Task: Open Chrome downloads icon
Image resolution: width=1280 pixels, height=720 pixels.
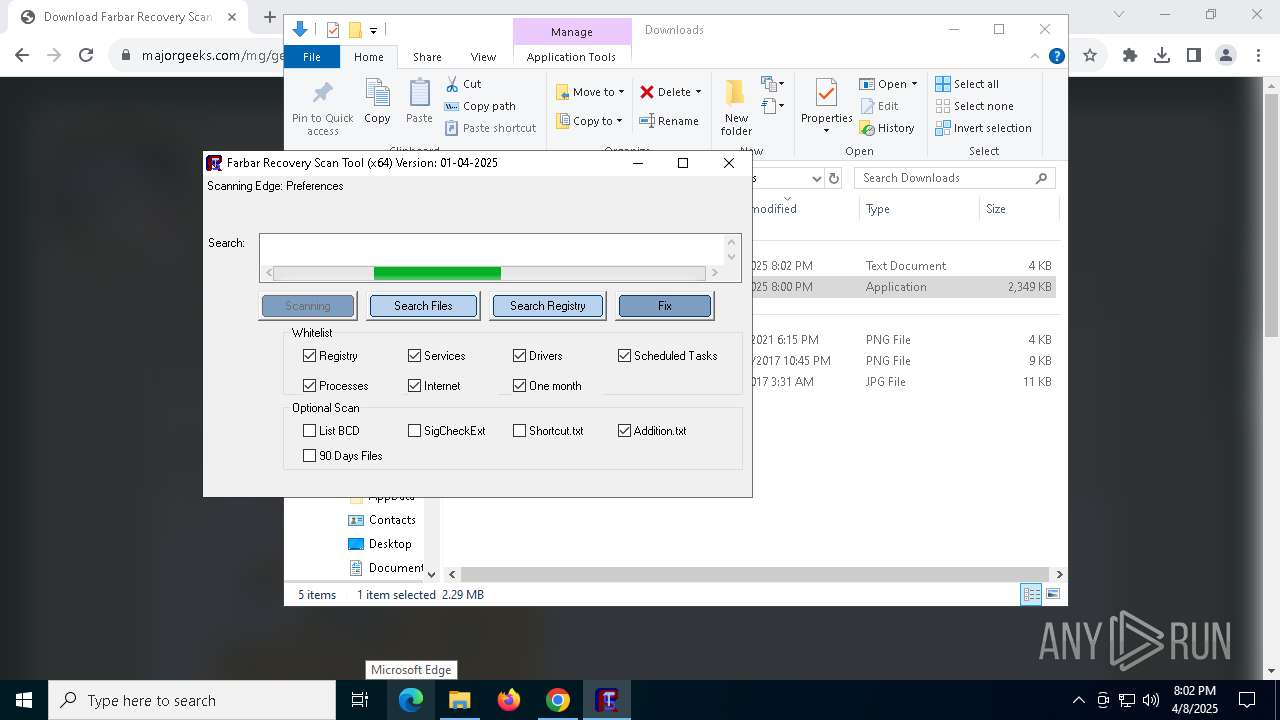Action: (x=1162, y=55)
